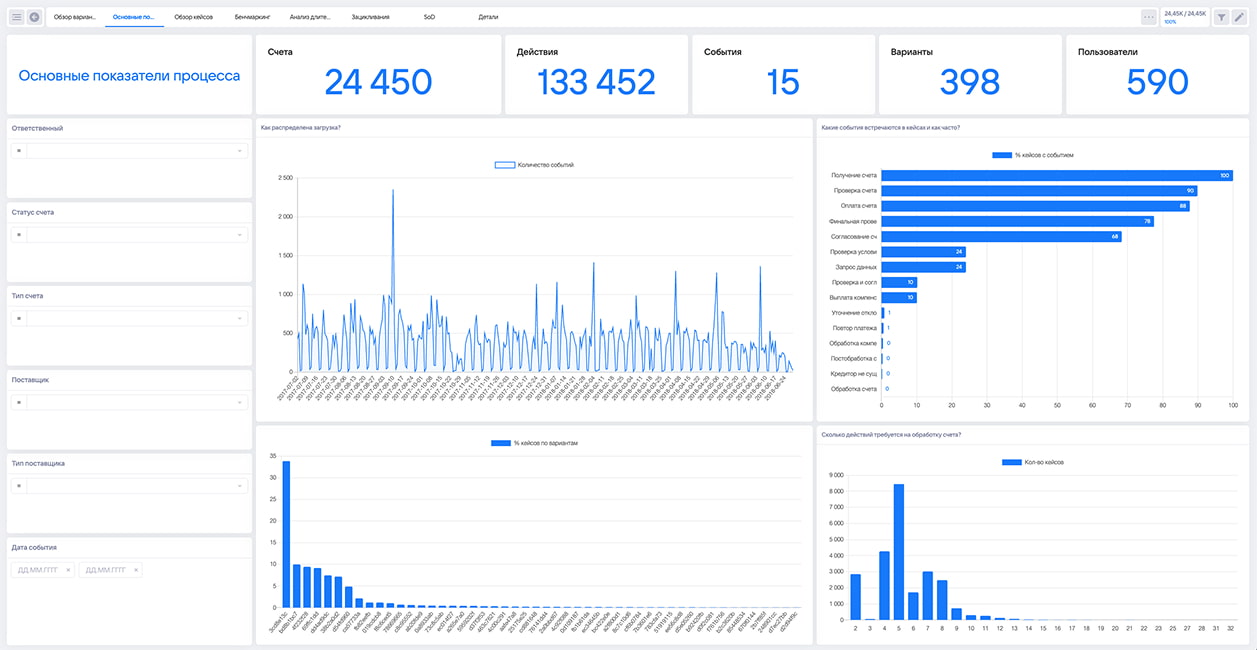
Task: Clear the second Дата события date field
Action: [x=136, y=570]
